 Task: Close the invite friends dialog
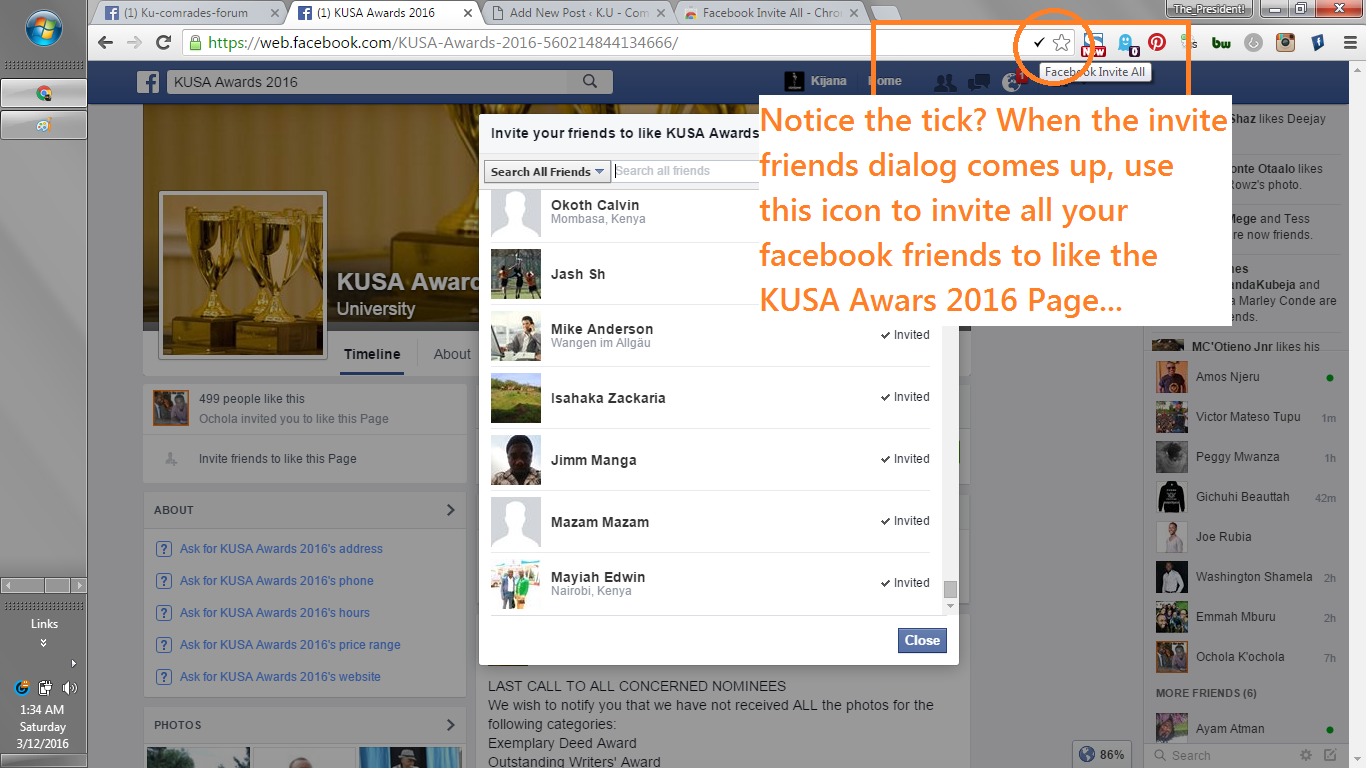click(x=922, y=640)
